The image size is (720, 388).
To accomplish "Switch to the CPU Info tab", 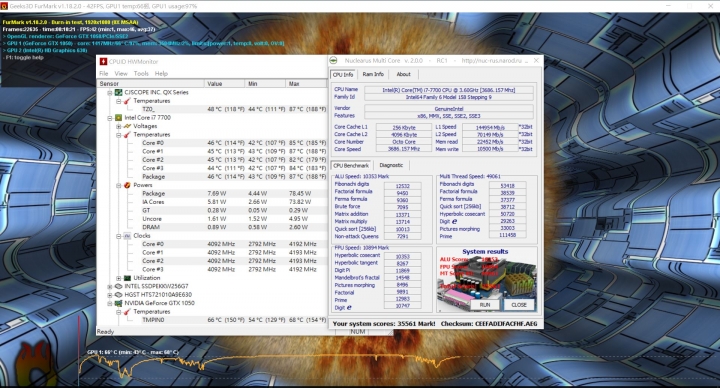I will pyautogui.click(x=343, y=74).
